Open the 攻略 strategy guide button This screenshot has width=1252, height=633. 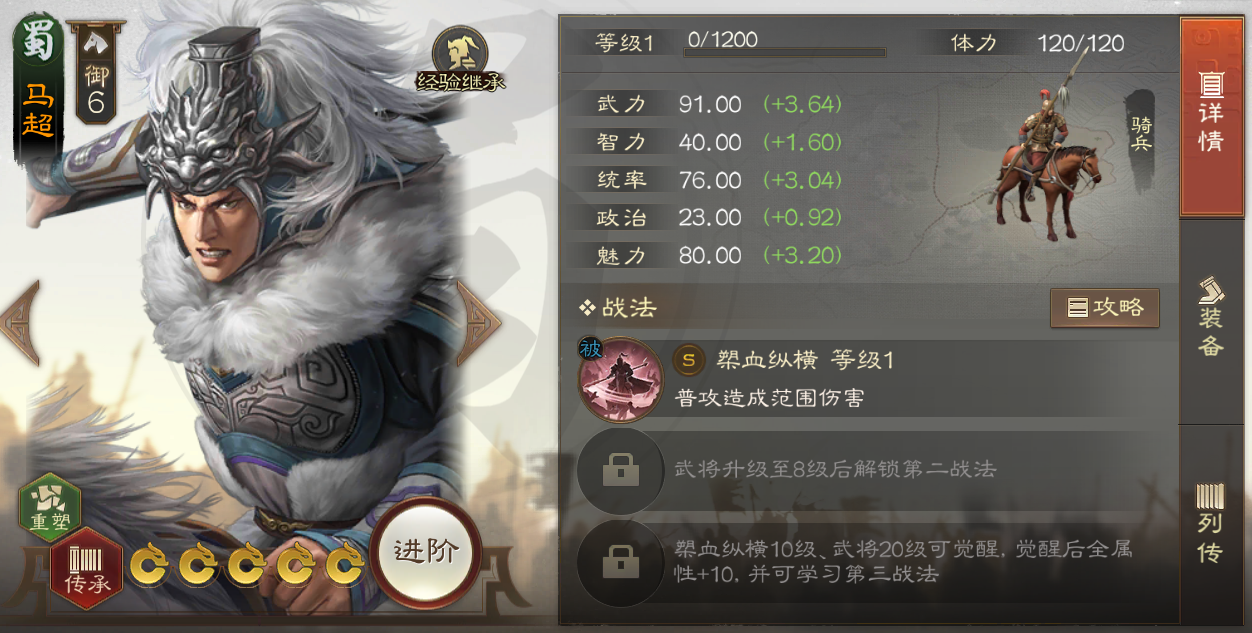1105,308
